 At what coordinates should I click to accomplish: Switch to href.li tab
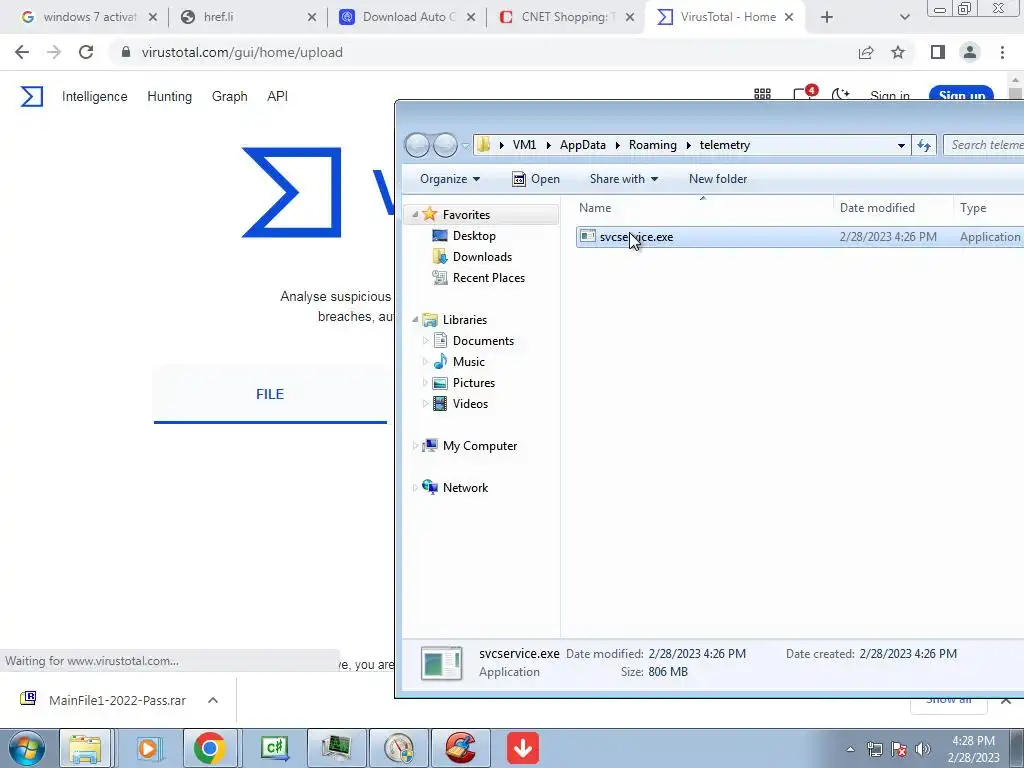point(249,17)
